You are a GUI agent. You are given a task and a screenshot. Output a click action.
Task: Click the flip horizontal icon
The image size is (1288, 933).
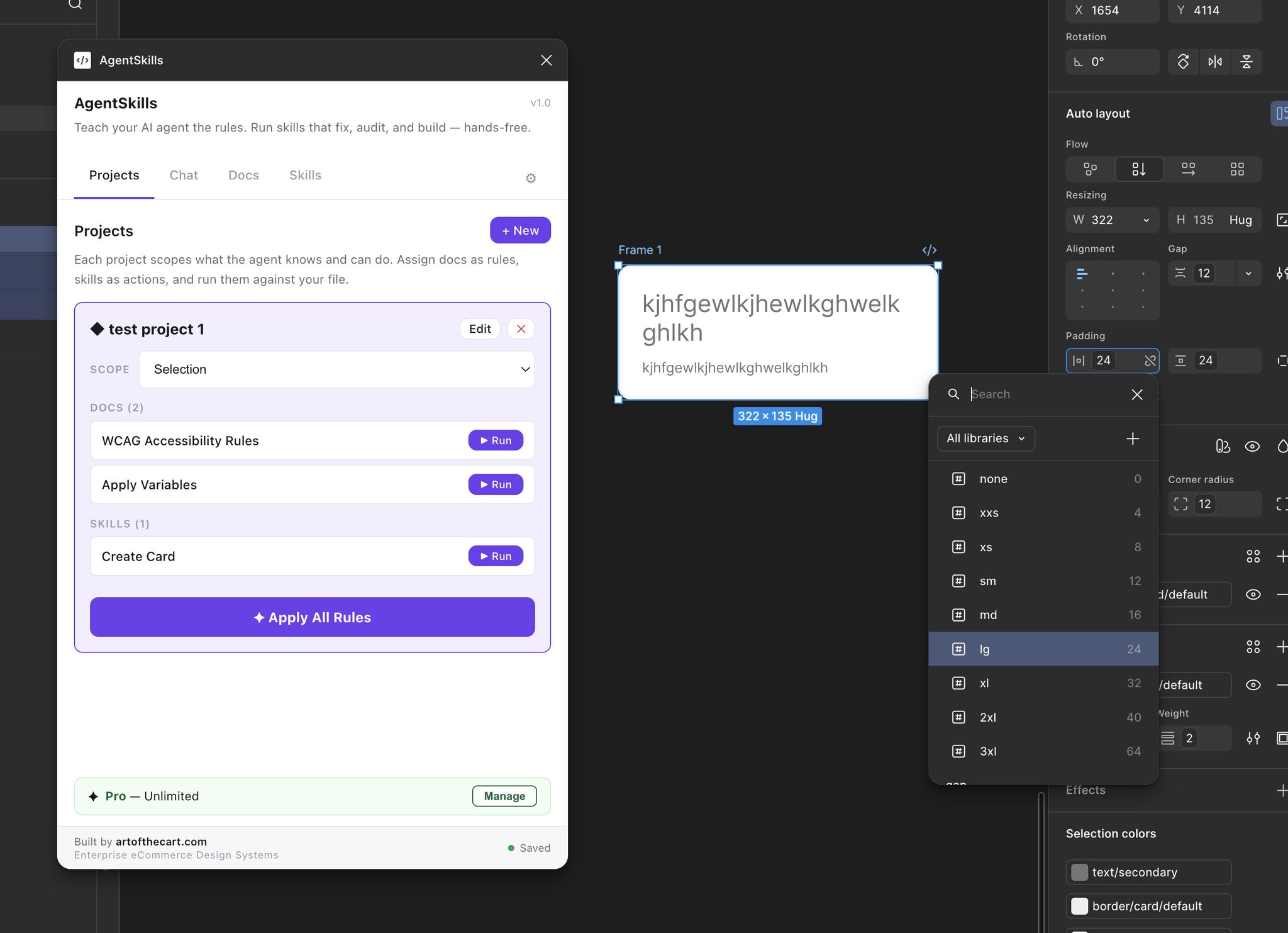click(x=1214, y=62)
